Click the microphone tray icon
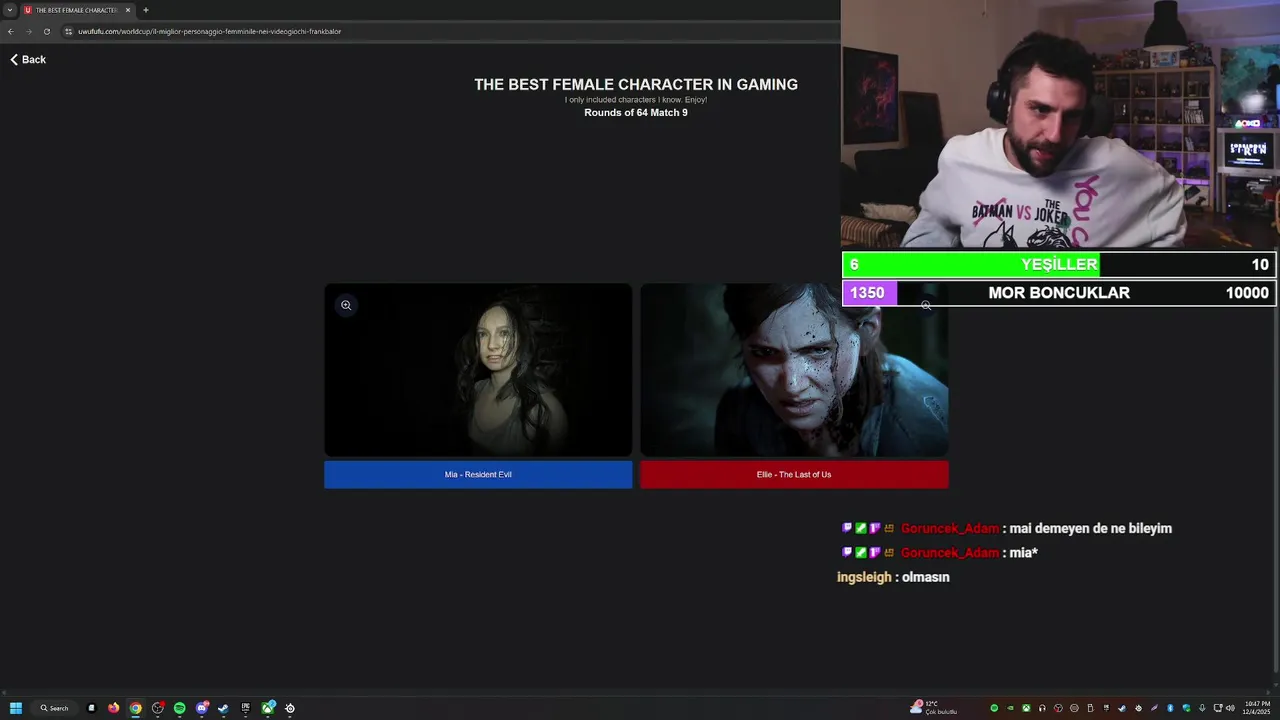The height and width of the screenshot is (720, 1280). (x=1202, y=708)
